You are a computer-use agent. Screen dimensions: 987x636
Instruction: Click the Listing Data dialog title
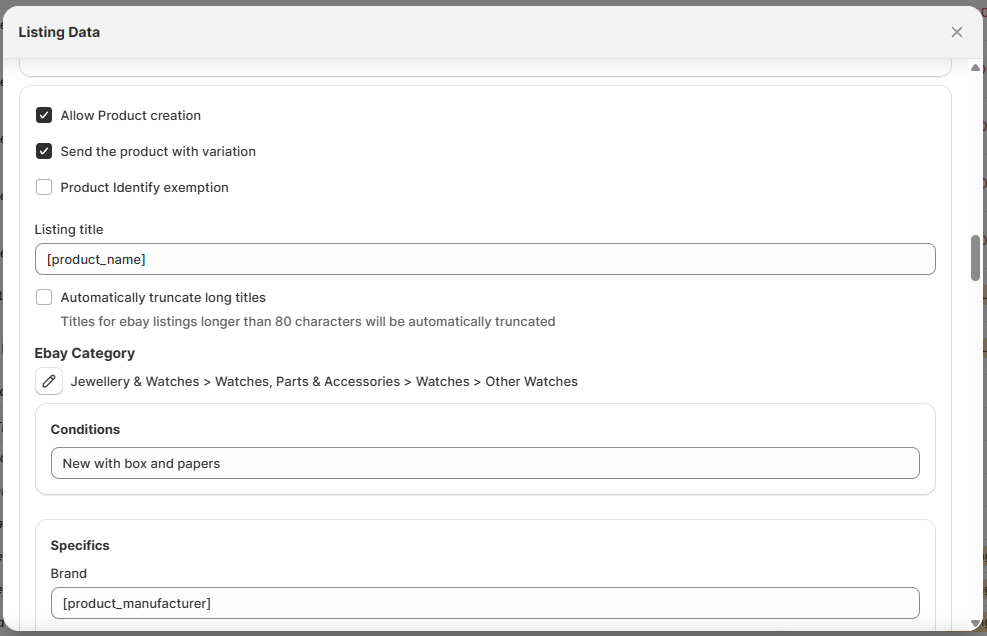(x=59, y=32)
